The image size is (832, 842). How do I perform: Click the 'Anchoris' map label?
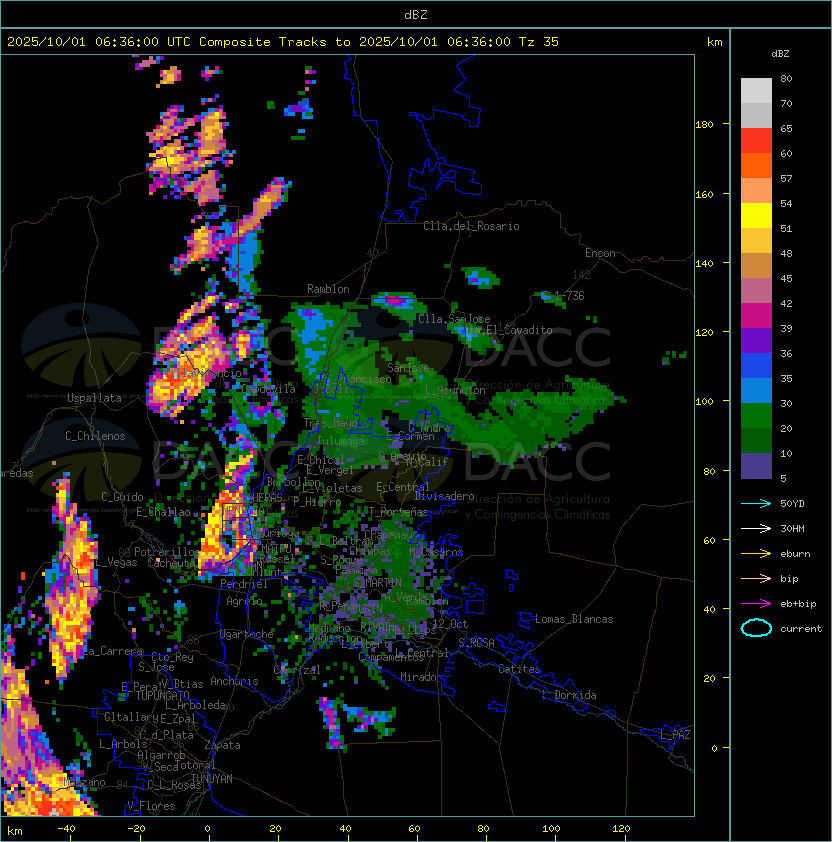point(234,681)
